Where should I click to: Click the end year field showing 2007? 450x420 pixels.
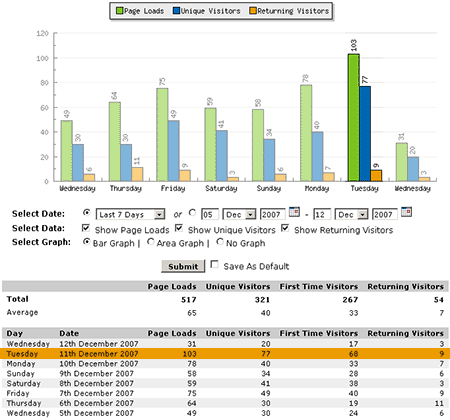tap(385, 214)
